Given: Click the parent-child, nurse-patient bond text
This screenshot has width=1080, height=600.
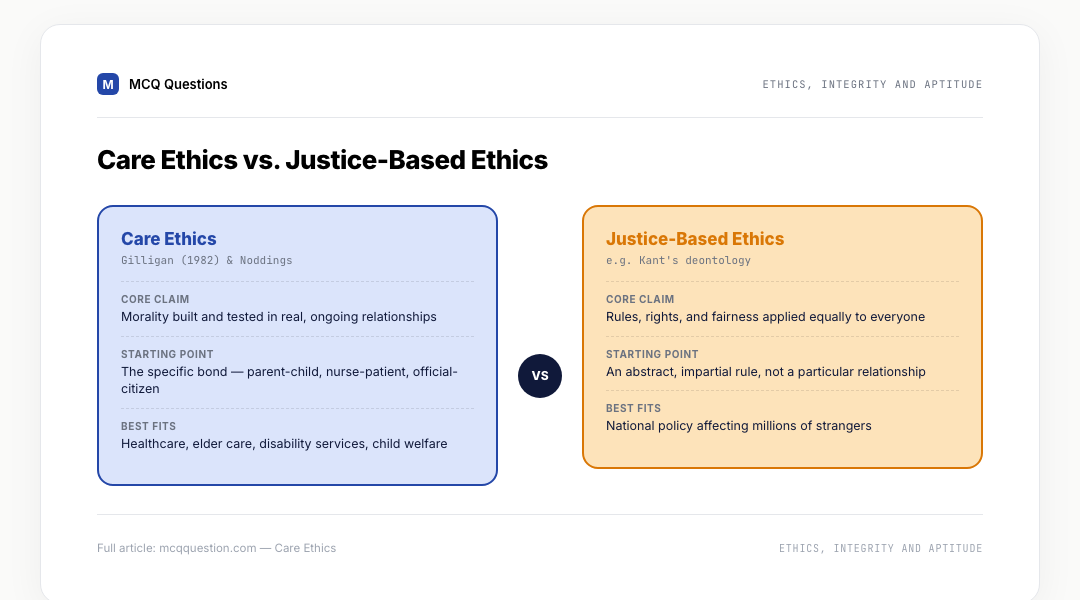Looking at the screenshot, I should tap(289, 380).
